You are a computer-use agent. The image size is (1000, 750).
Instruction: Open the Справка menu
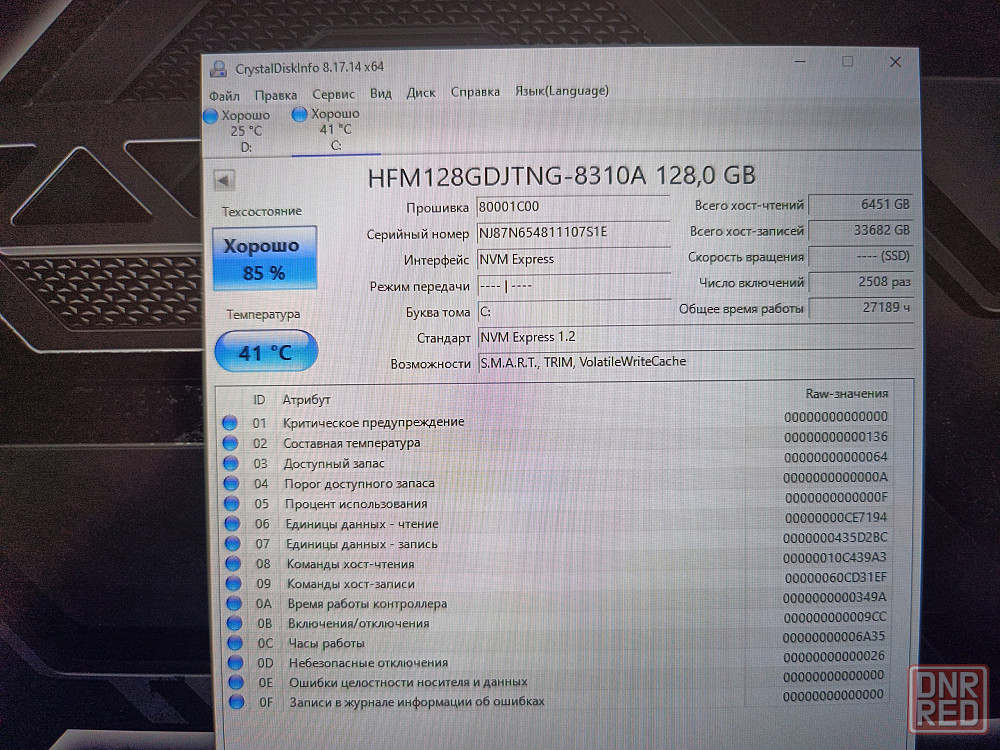coord(475,92)
